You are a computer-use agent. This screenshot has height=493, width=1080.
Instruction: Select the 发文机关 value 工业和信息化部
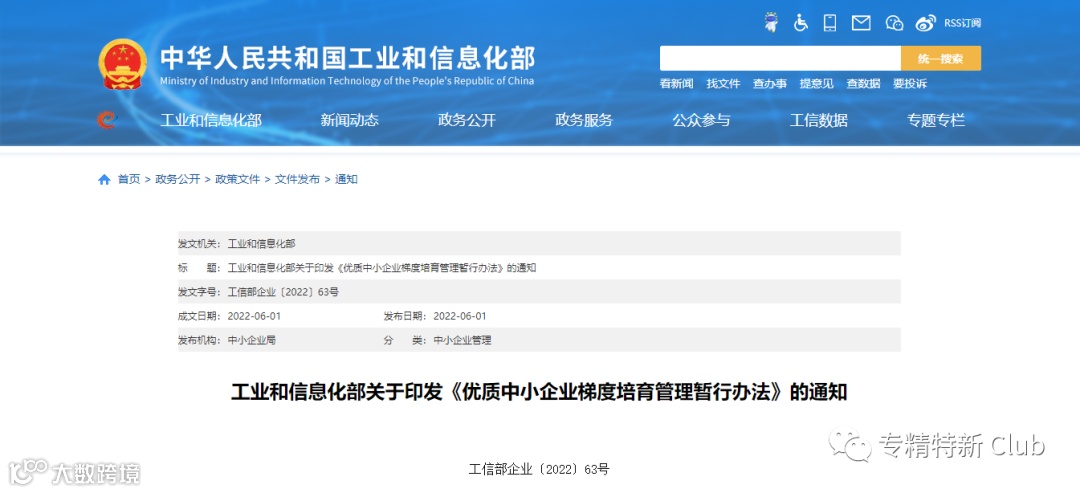pos(261,244)
